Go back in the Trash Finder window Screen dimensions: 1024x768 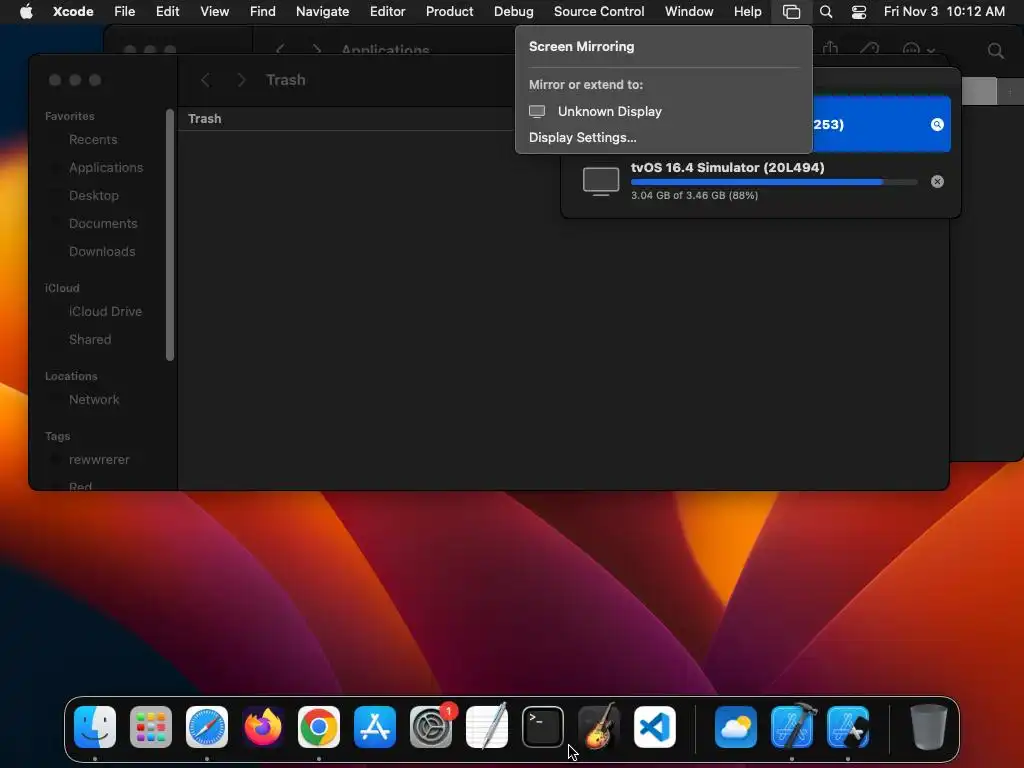[x=205, y=80]
